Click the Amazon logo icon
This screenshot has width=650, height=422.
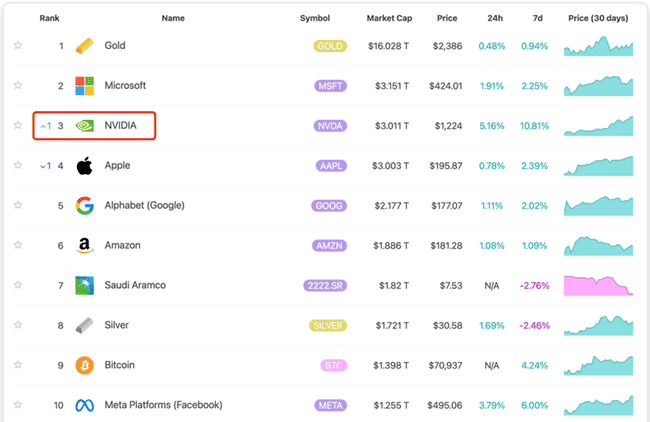tap(85, 246)
